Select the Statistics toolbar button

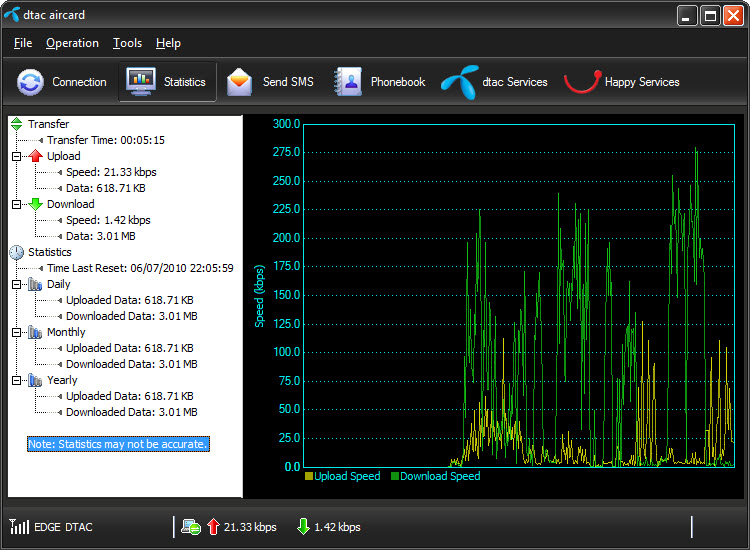pos(167,82)
